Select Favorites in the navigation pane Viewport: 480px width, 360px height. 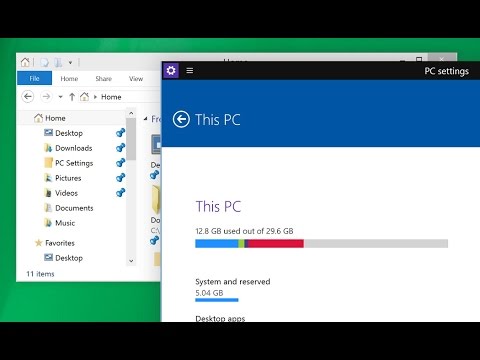[x=60, y=243]
